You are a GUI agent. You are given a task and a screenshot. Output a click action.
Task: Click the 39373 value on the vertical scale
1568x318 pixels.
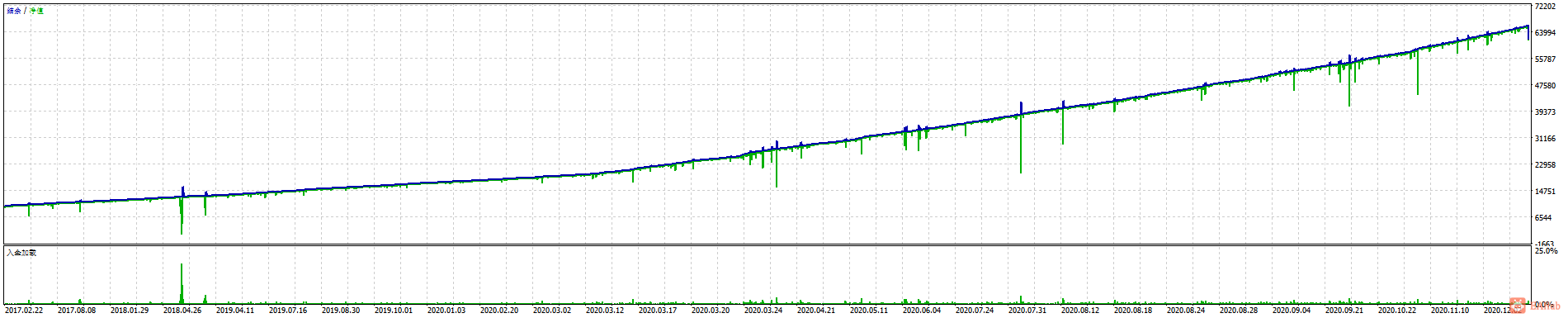coord(1545,112)
